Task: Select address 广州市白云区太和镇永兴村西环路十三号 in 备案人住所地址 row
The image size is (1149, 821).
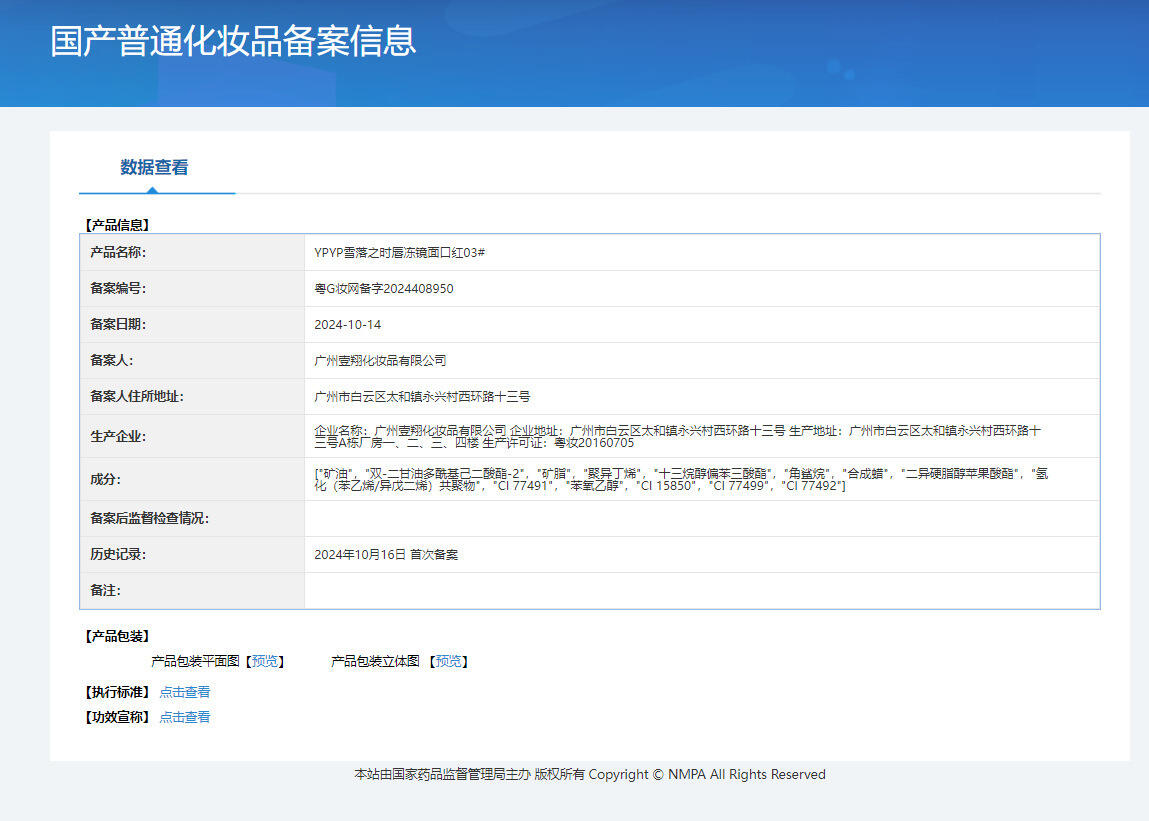Action: pos(422,396)
